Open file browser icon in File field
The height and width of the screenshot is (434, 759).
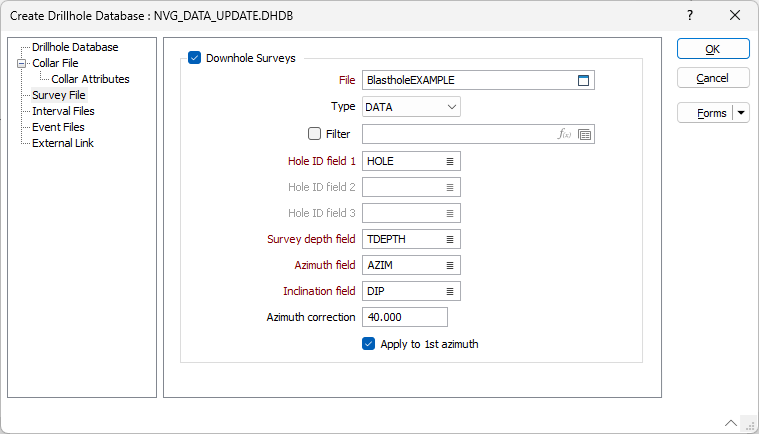[583, 80]
